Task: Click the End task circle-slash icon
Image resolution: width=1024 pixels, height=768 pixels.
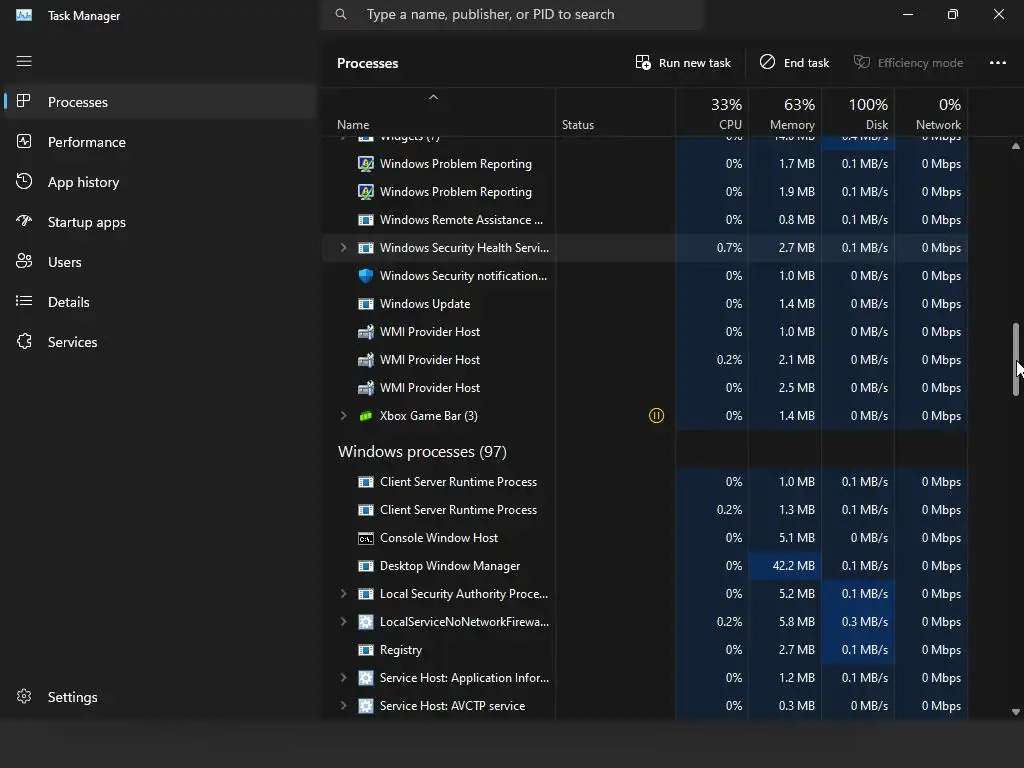Action: coord(767,62)
